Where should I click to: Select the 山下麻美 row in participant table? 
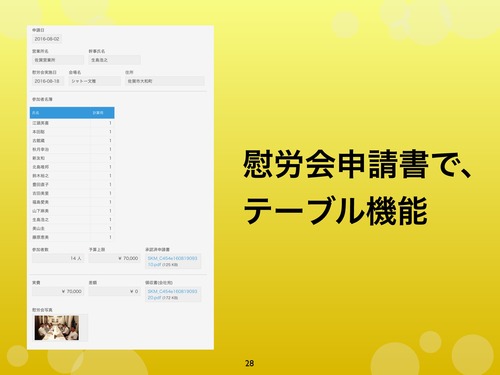pyautogui.click(x=72, y=211)
